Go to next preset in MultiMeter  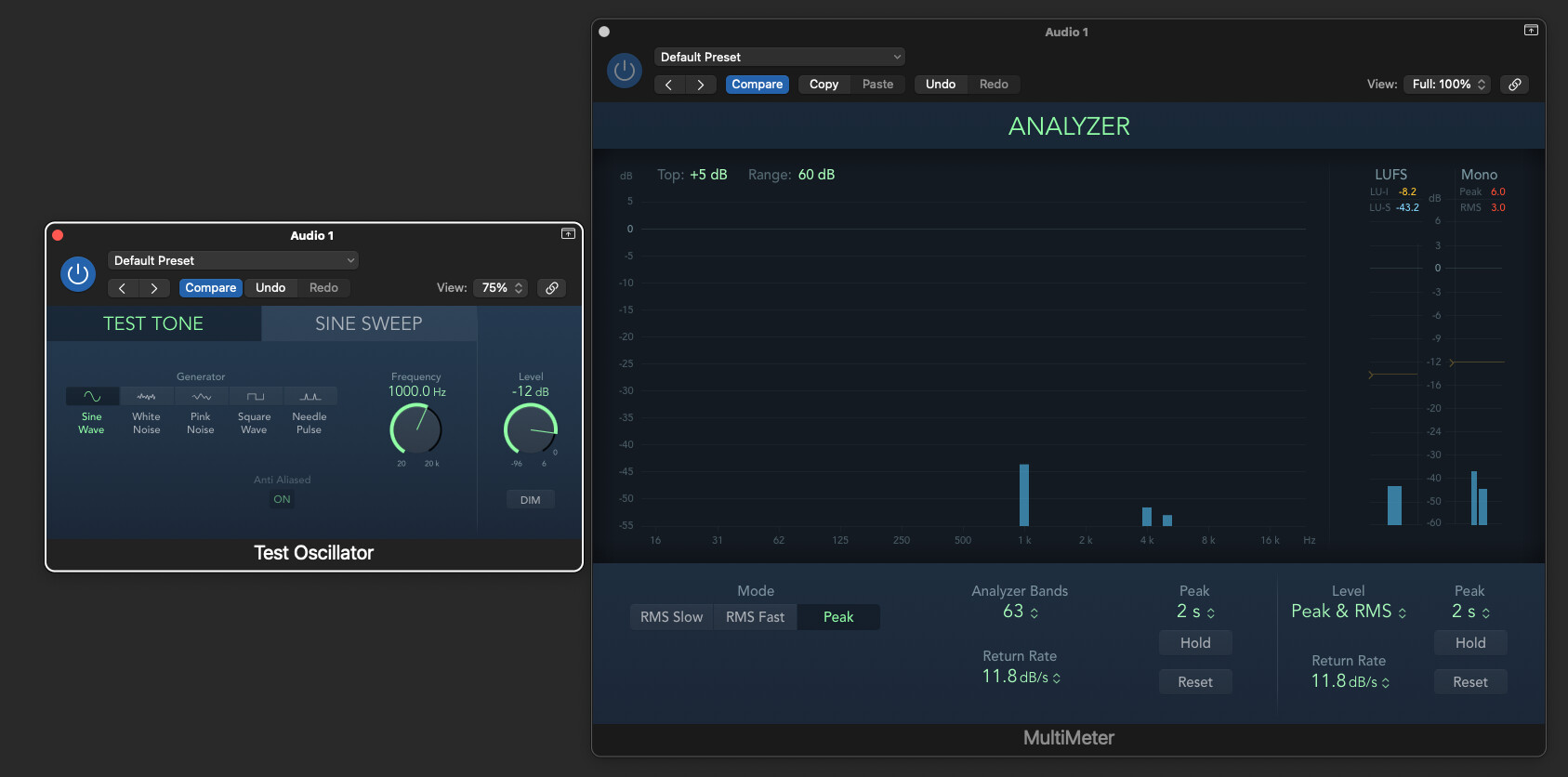click(701, 85)
